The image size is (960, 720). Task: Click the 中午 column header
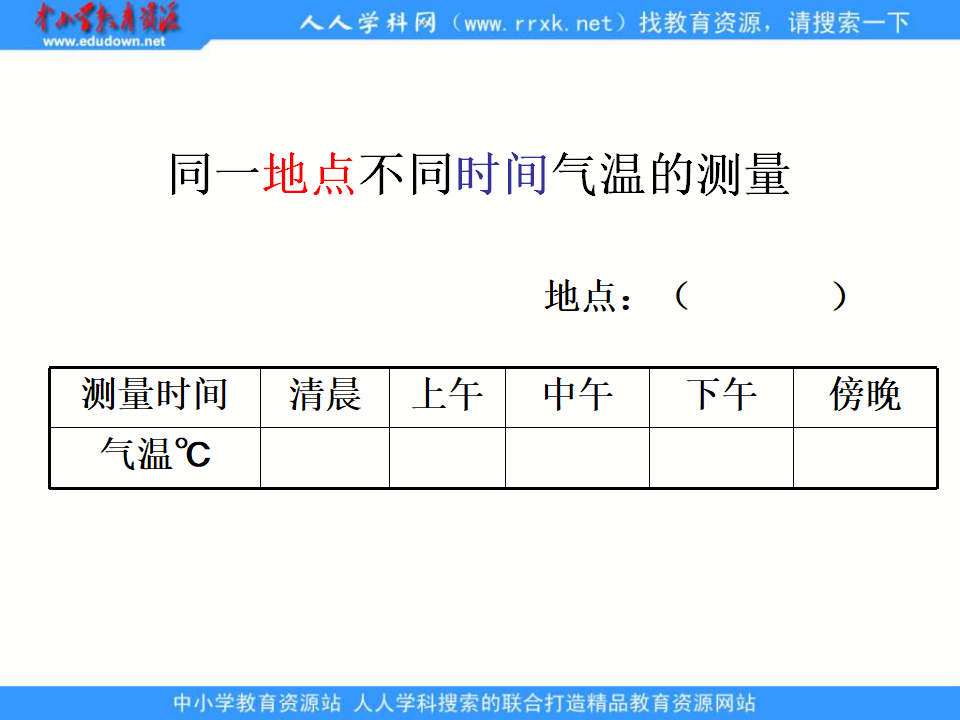click(577, 397)
